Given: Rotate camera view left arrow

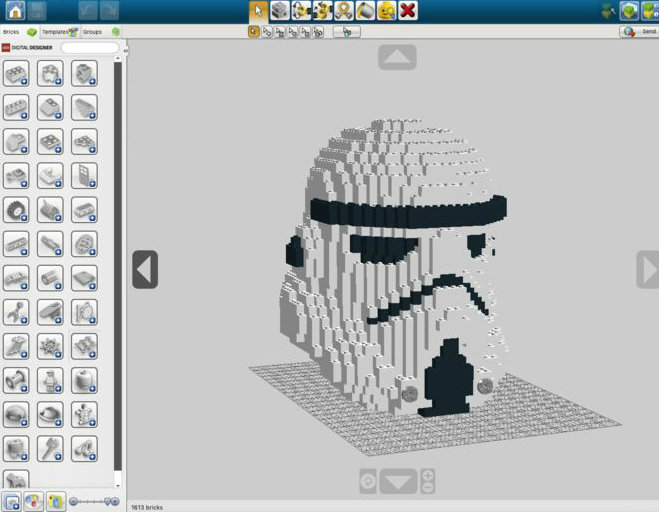Looking at the screenshot, I should click(145, 269).
